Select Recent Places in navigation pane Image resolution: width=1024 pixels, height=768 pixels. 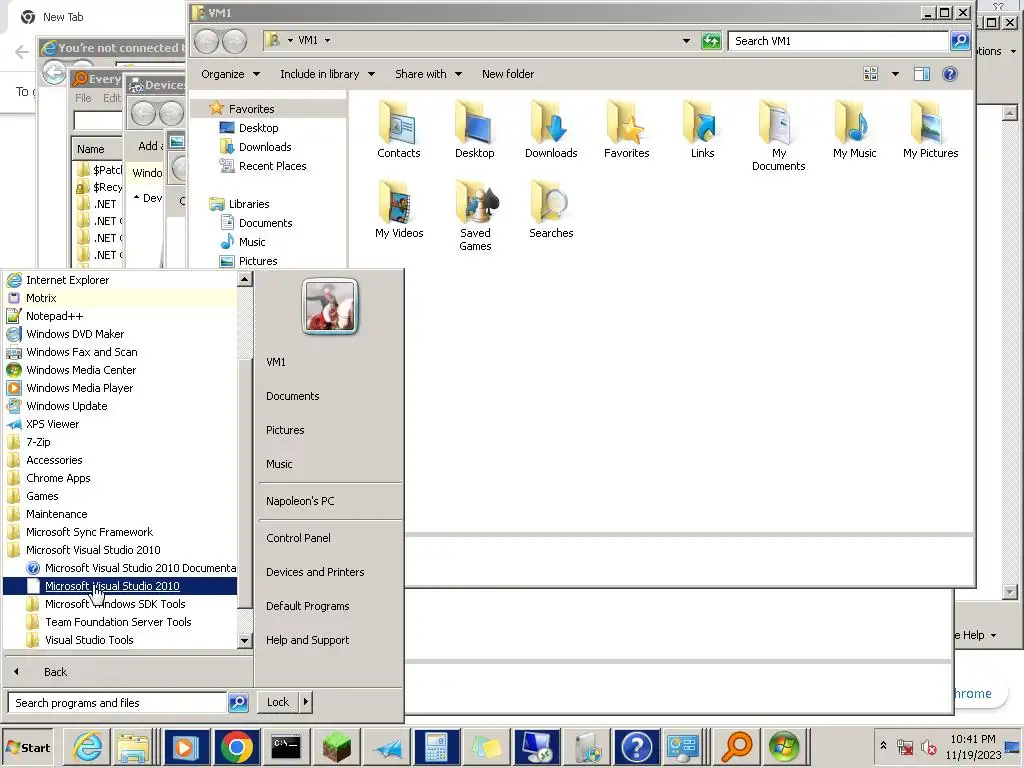[x=272, y=166]
